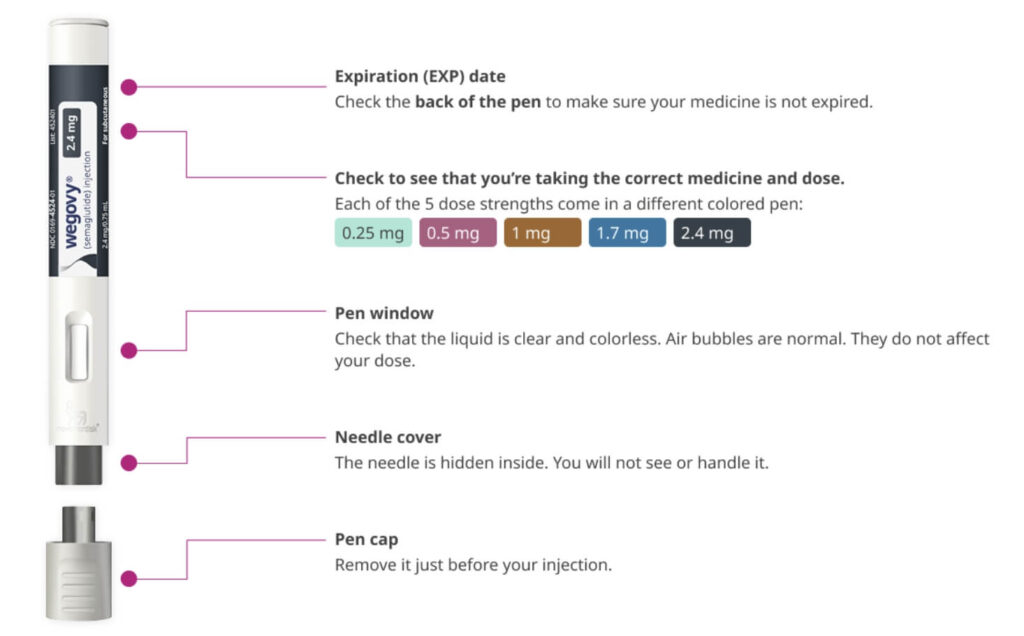Choose the 2.4 mg dark dose swatch
The height and width of the screenshot is (636, 1024).
711,233
